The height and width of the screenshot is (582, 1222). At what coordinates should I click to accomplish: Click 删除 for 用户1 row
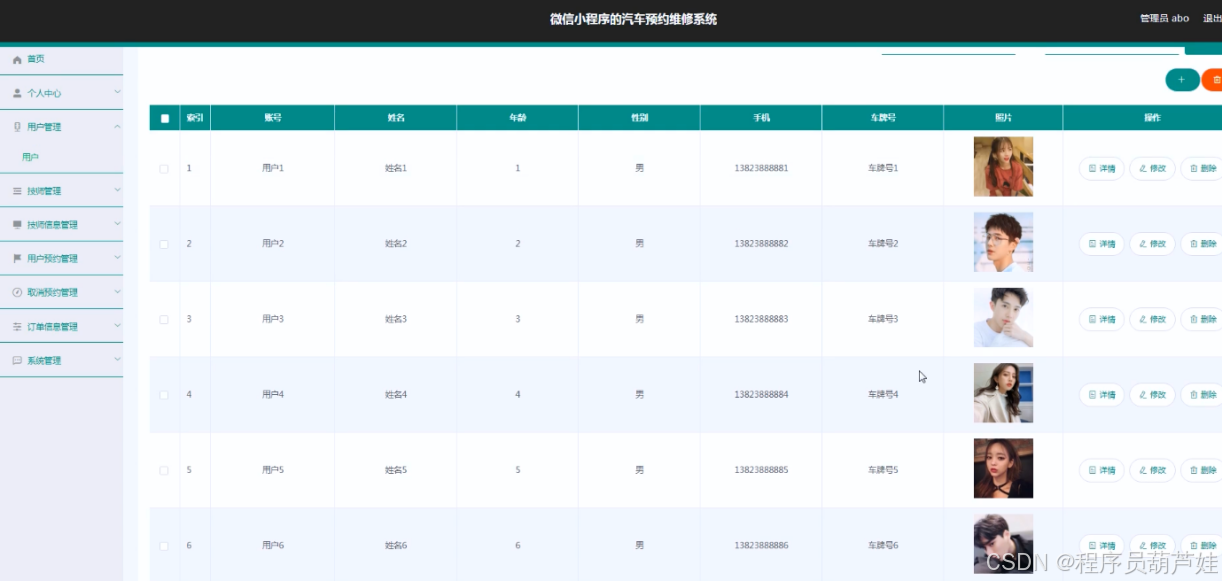[1201, 169]
